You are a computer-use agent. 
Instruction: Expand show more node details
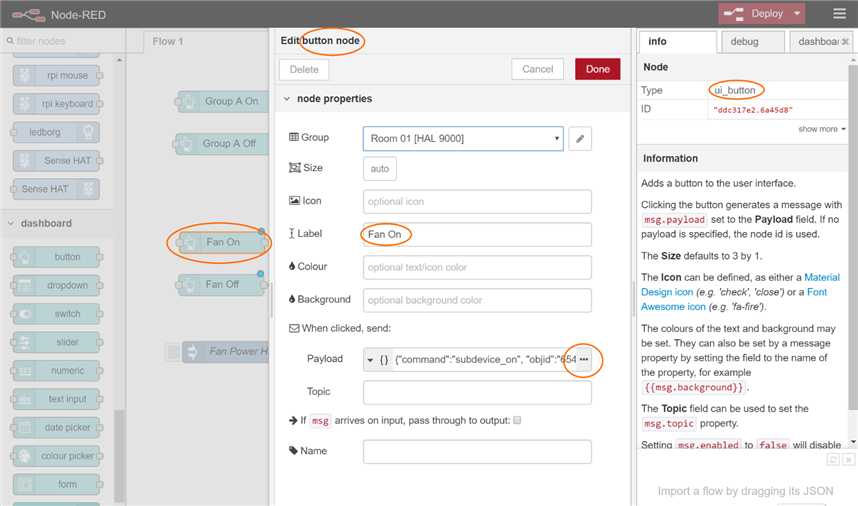[x=822, y=129]
